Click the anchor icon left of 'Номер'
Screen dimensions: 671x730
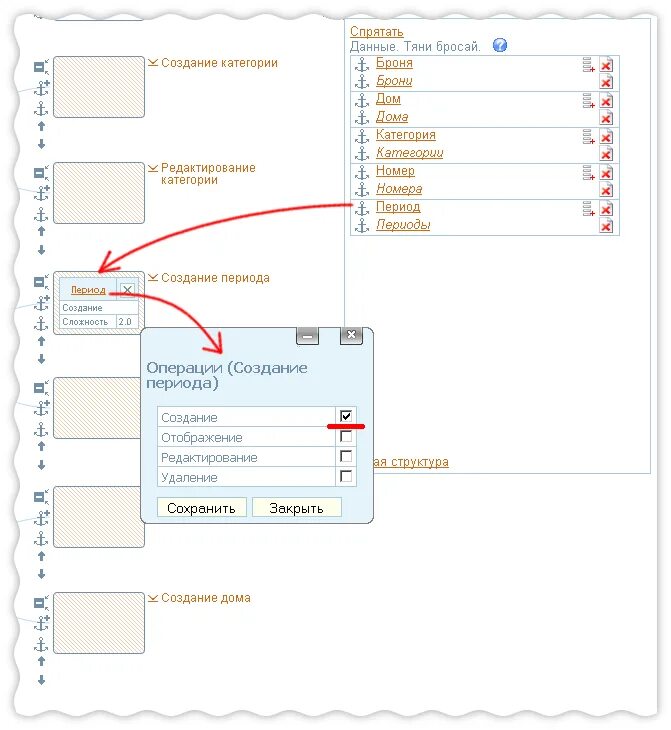(x=362, y=172)
